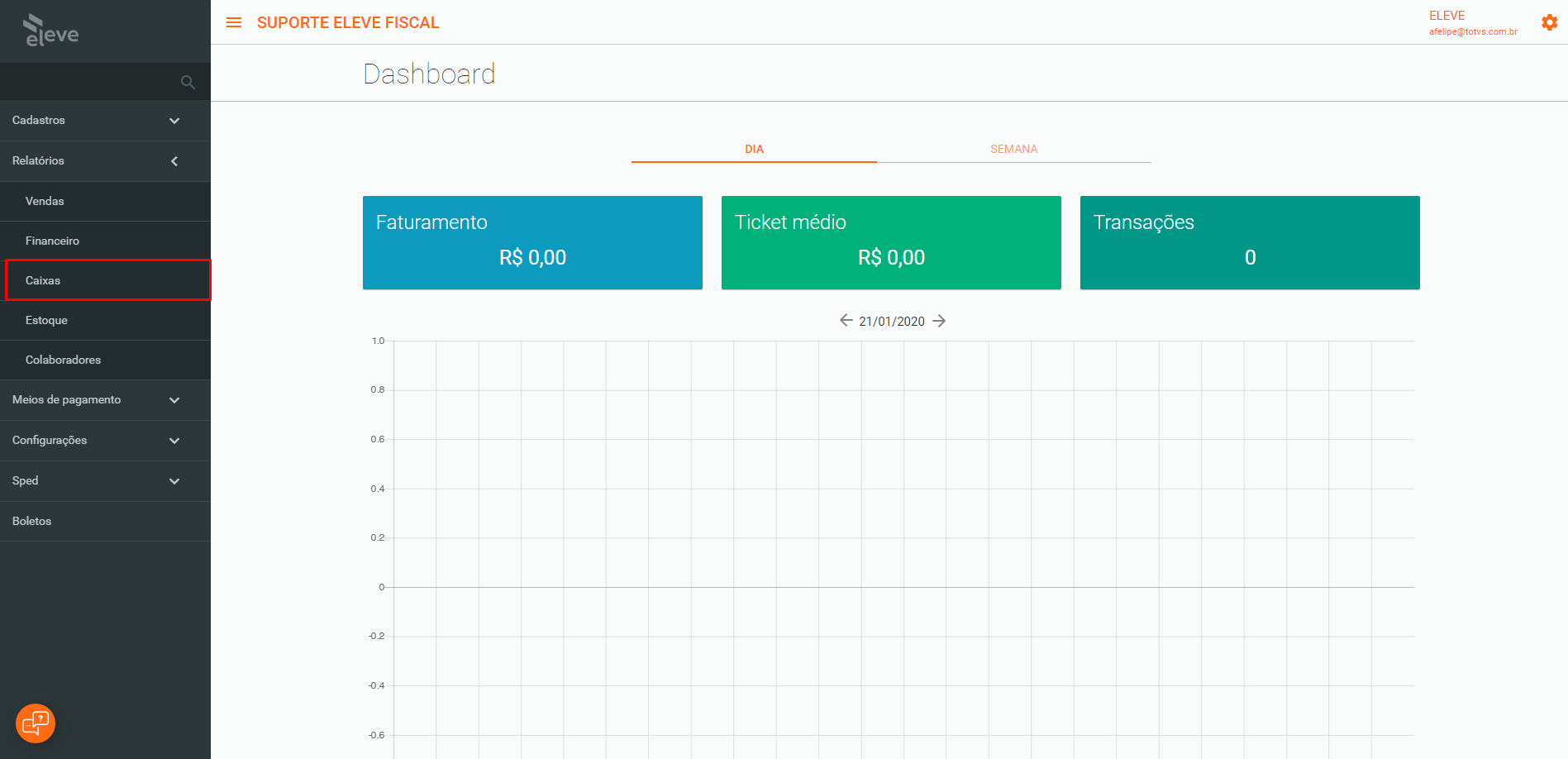Select the Cadastros menu label
This screenshot has width=1568, height=759.
[39, 120]
